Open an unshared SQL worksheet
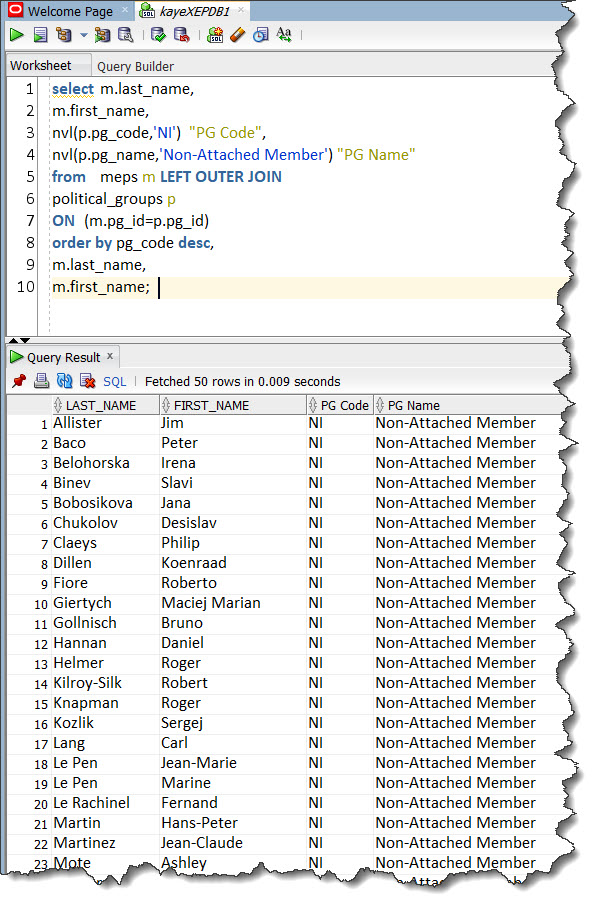Image resolution: width=599 pixels, height=909 pixels. click(x=215, y=35)
